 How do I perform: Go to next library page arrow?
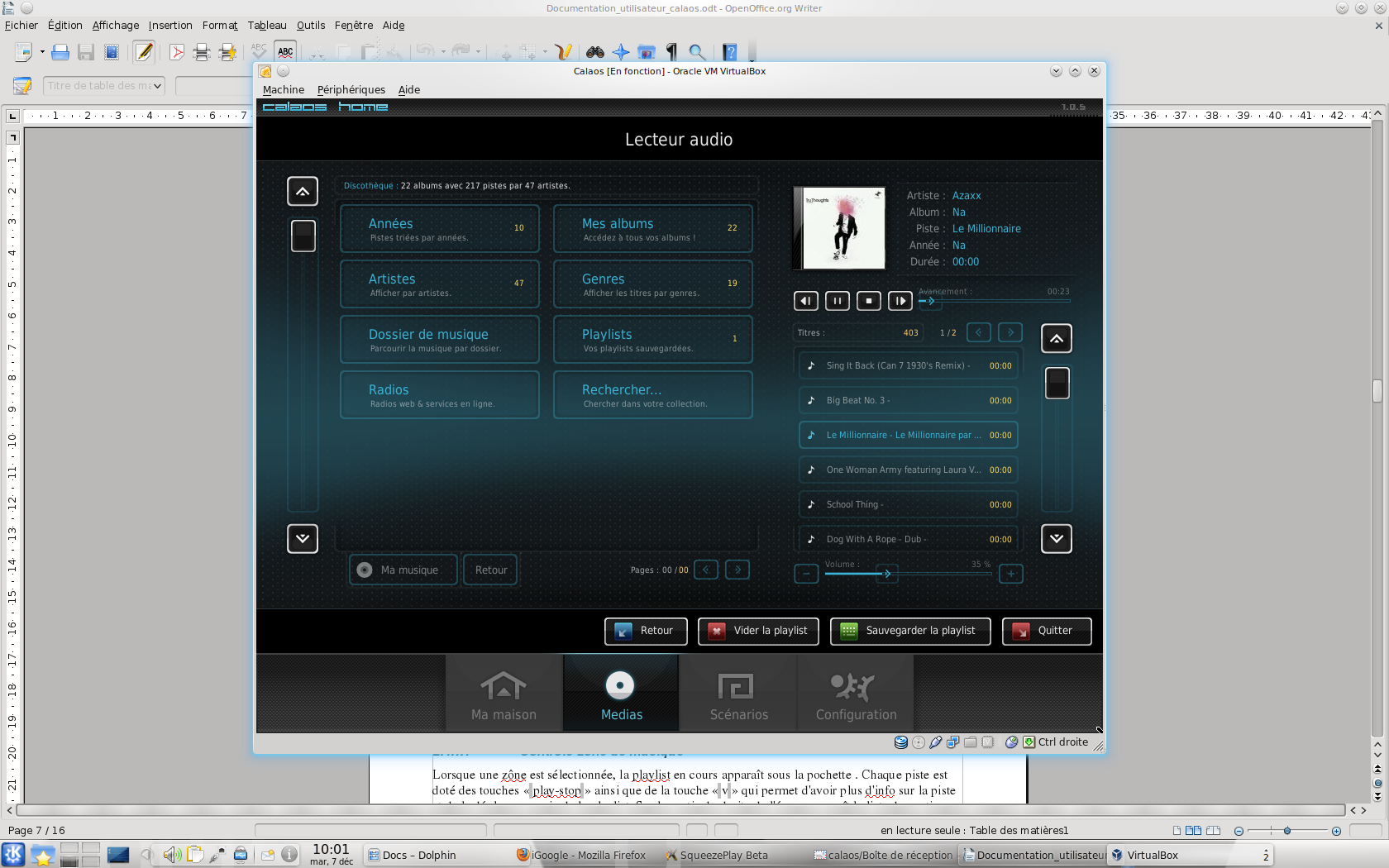[737, 570]
